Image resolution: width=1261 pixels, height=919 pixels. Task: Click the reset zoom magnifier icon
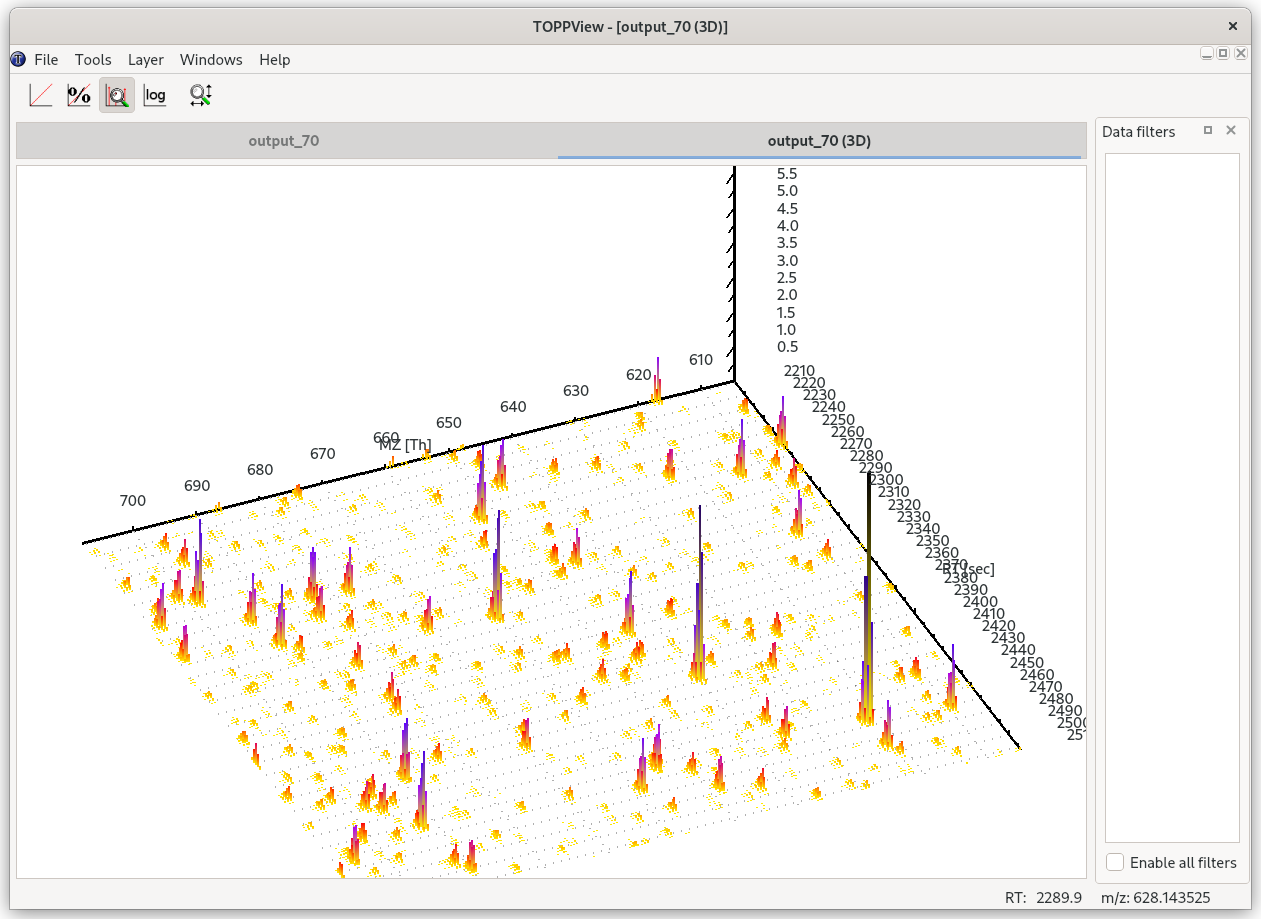pos(201,95)
